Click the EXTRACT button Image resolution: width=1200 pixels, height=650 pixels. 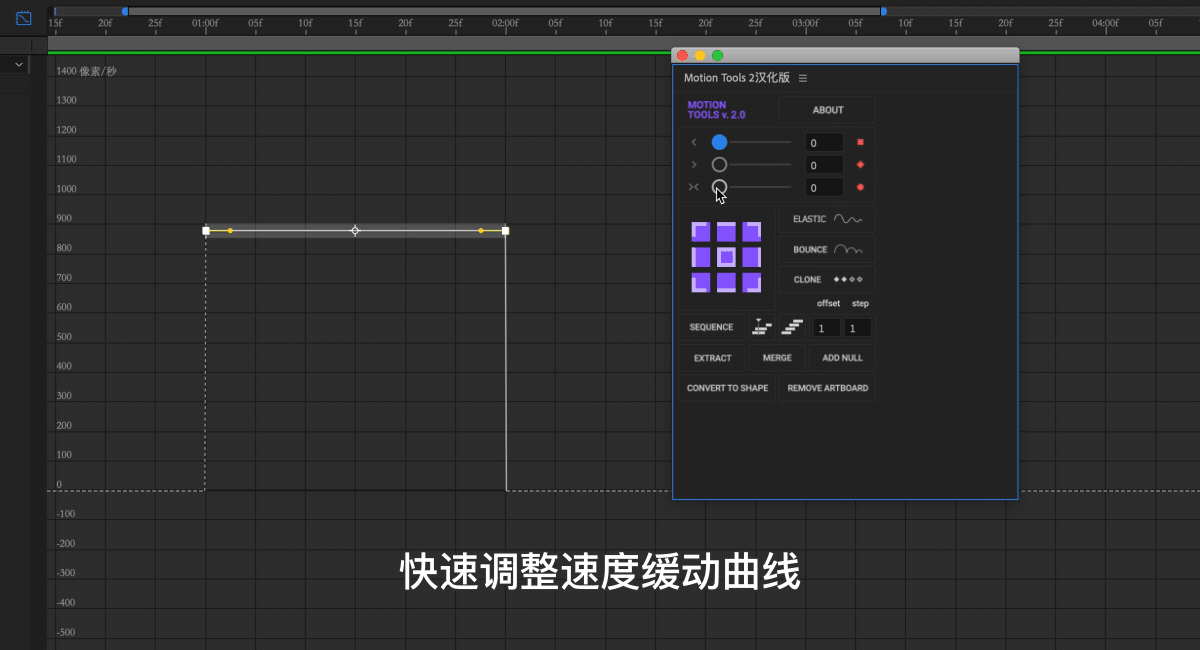pyautogui.click(x=712, y=358)
